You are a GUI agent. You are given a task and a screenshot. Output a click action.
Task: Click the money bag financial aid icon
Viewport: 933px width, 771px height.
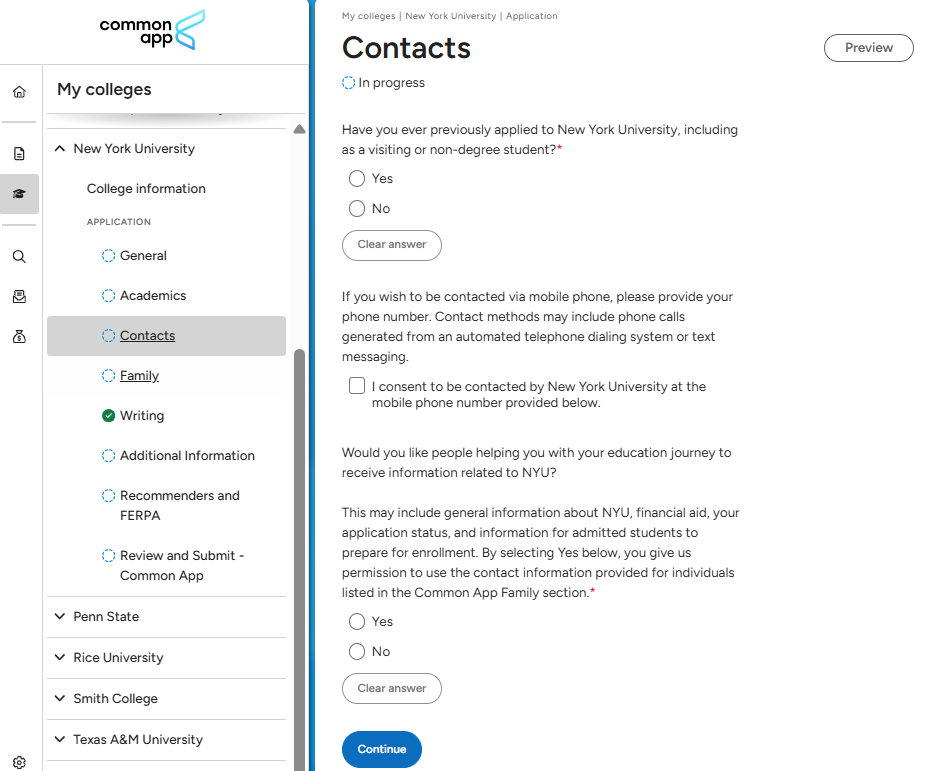pos(19,337)
